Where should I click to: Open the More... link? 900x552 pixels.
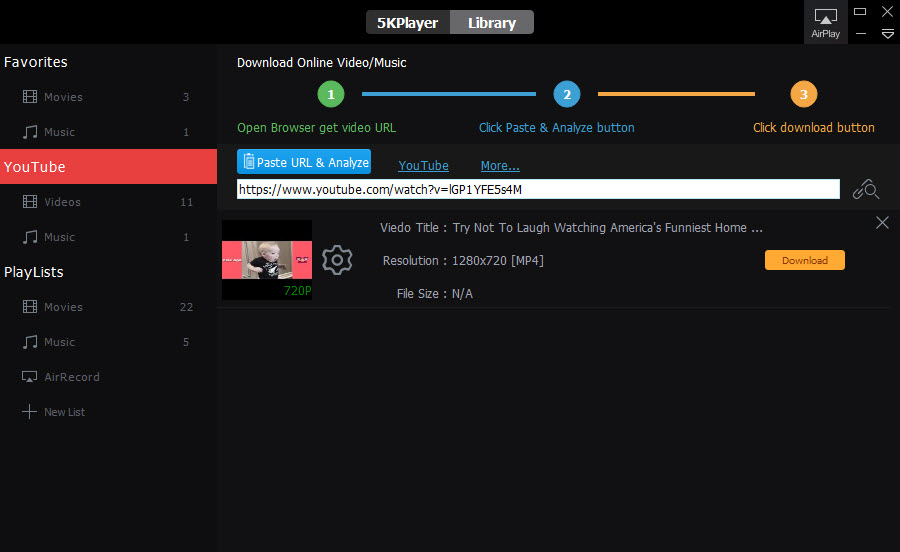coord(500,166)
